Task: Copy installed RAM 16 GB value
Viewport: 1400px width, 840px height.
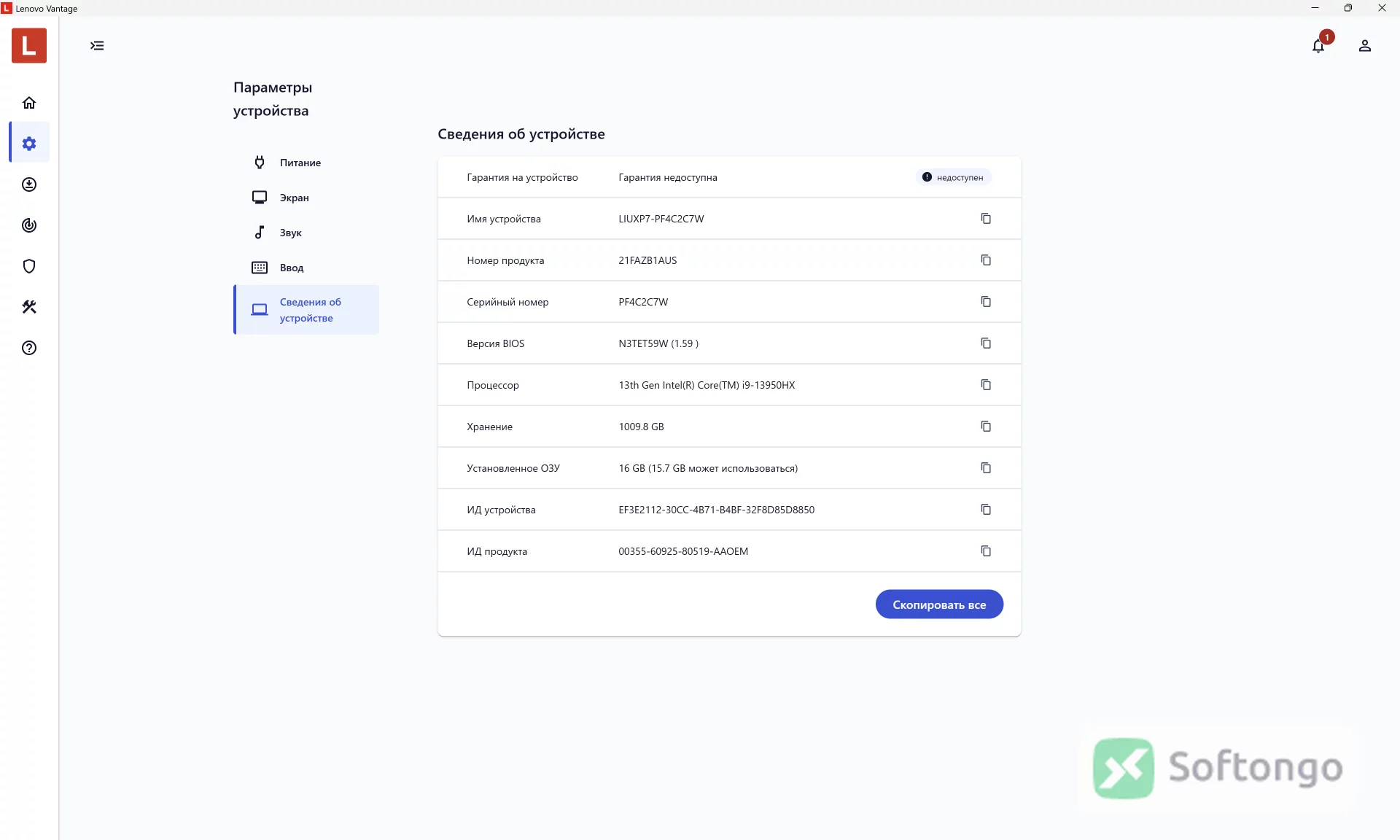Action: (986, 468)
